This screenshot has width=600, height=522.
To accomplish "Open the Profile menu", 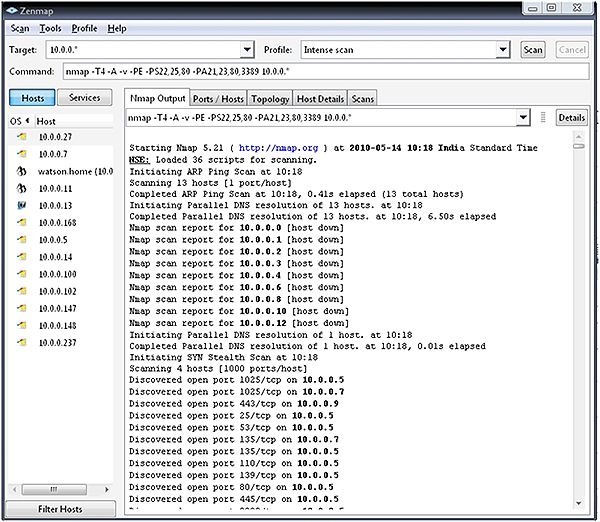I will click(x=84, y=28).
